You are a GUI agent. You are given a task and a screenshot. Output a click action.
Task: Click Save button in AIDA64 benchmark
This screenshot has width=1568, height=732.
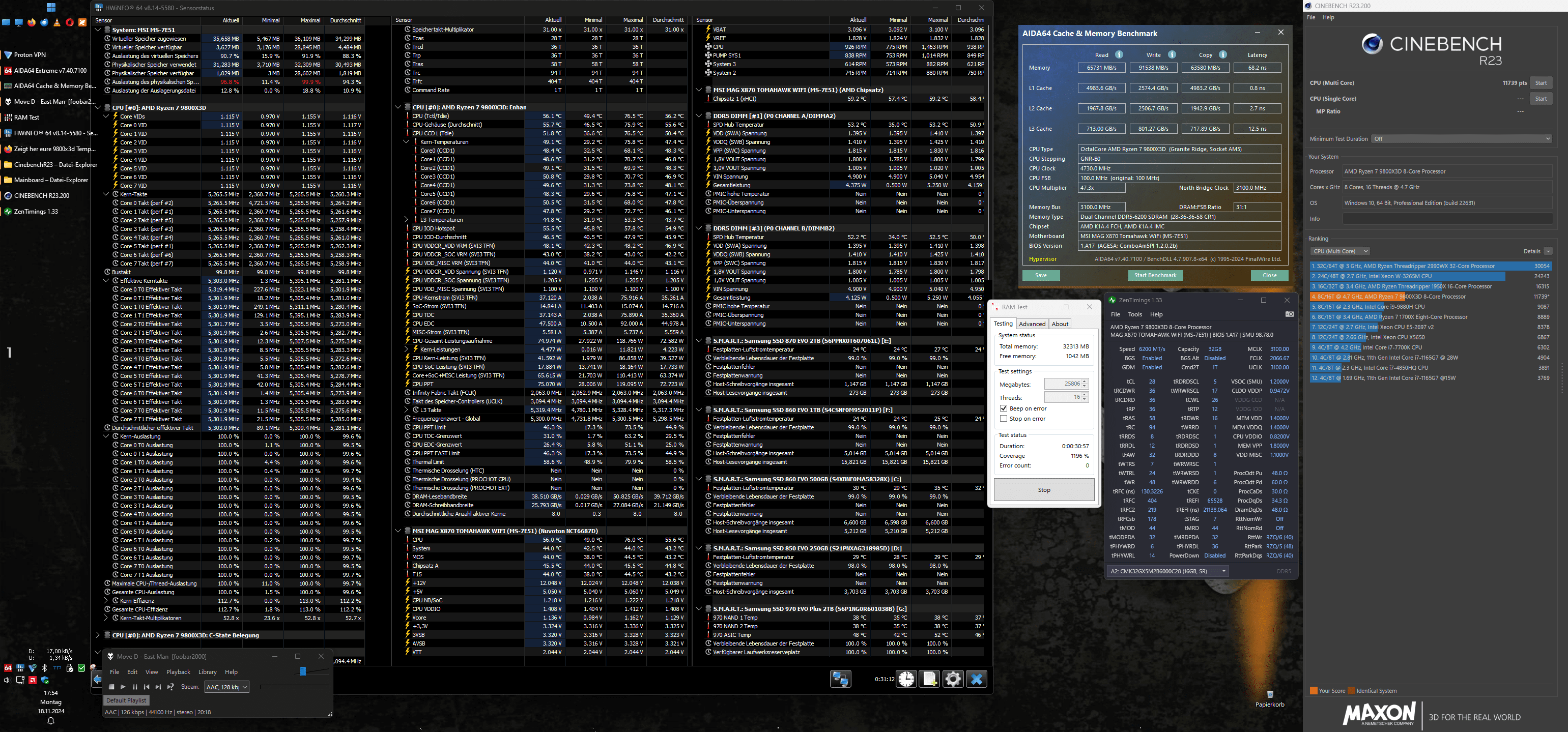coord(1041,276)
